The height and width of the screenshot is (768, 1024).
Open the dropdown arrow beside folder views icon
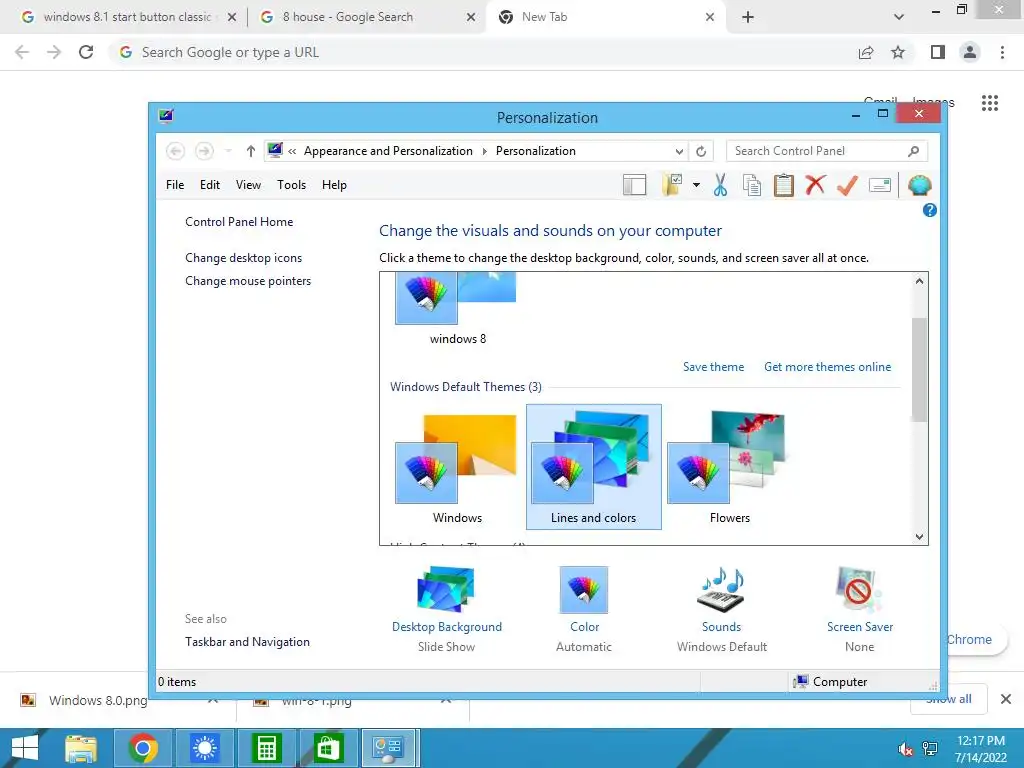tap(696, 185)
